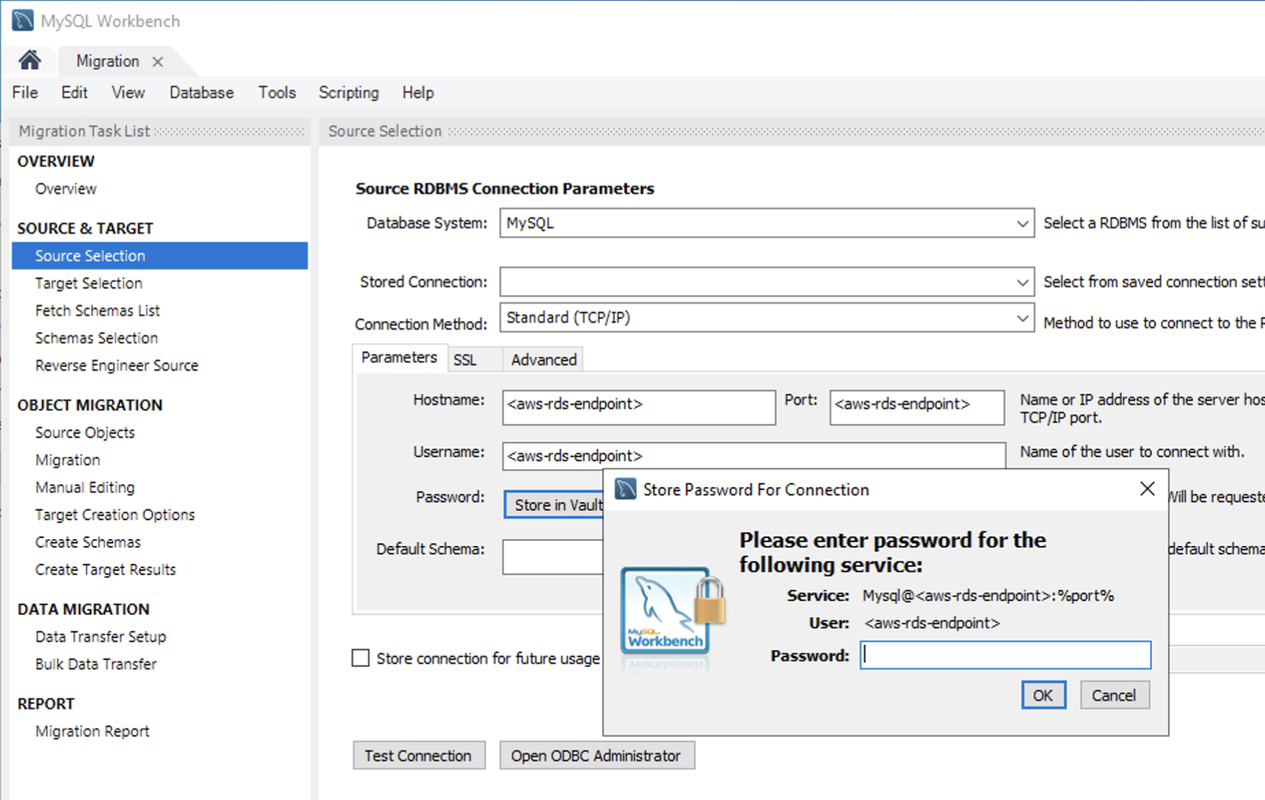Select Fetch Schemas List task
This screenshot has width=1265, height=800.
click(97, 310)
